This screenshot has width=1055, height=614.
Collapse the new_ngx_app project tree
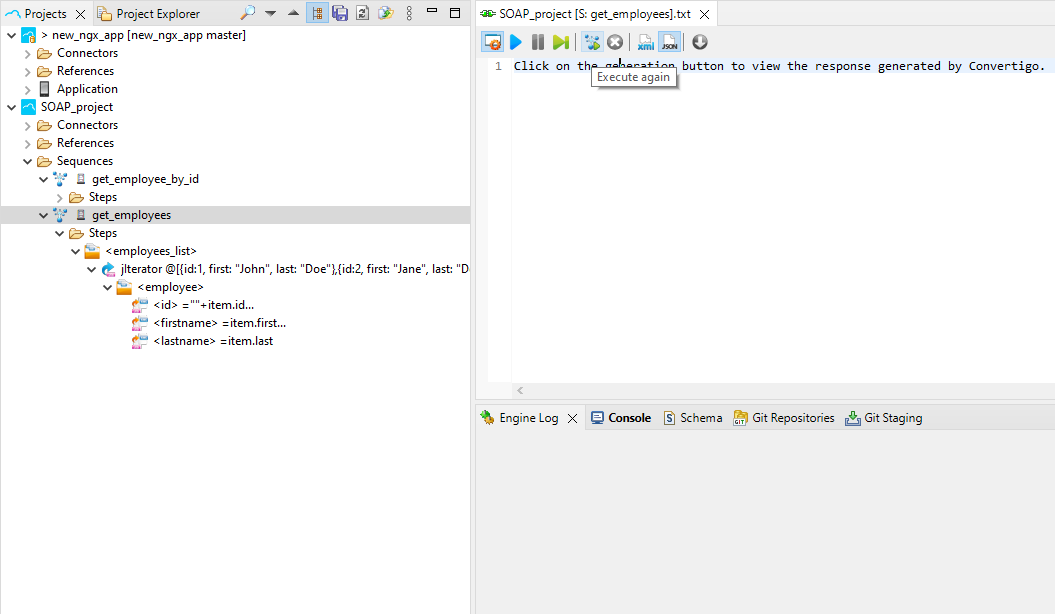coord(10,34)
